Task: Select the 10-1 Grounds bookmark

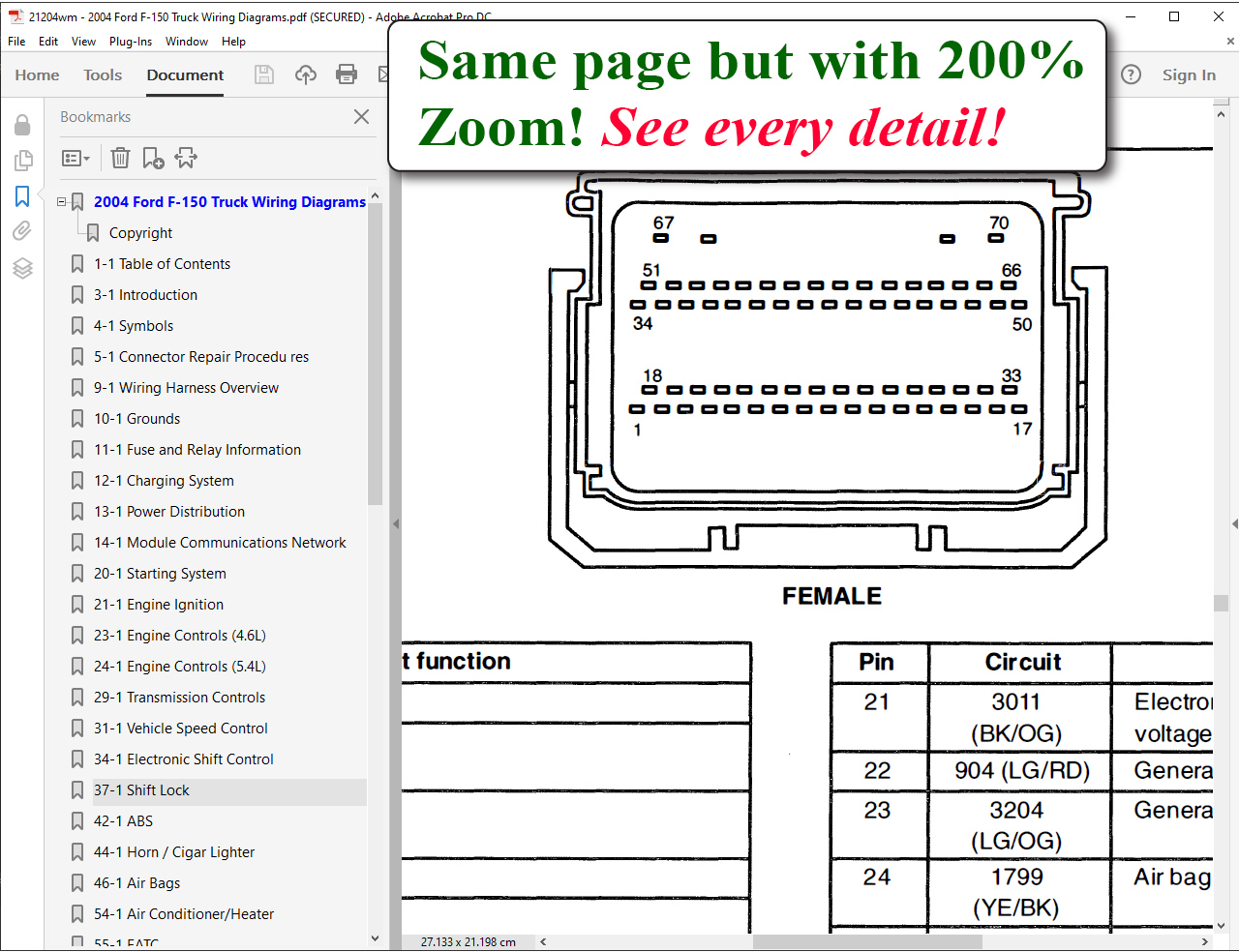Action: click(x=136, y=419)
